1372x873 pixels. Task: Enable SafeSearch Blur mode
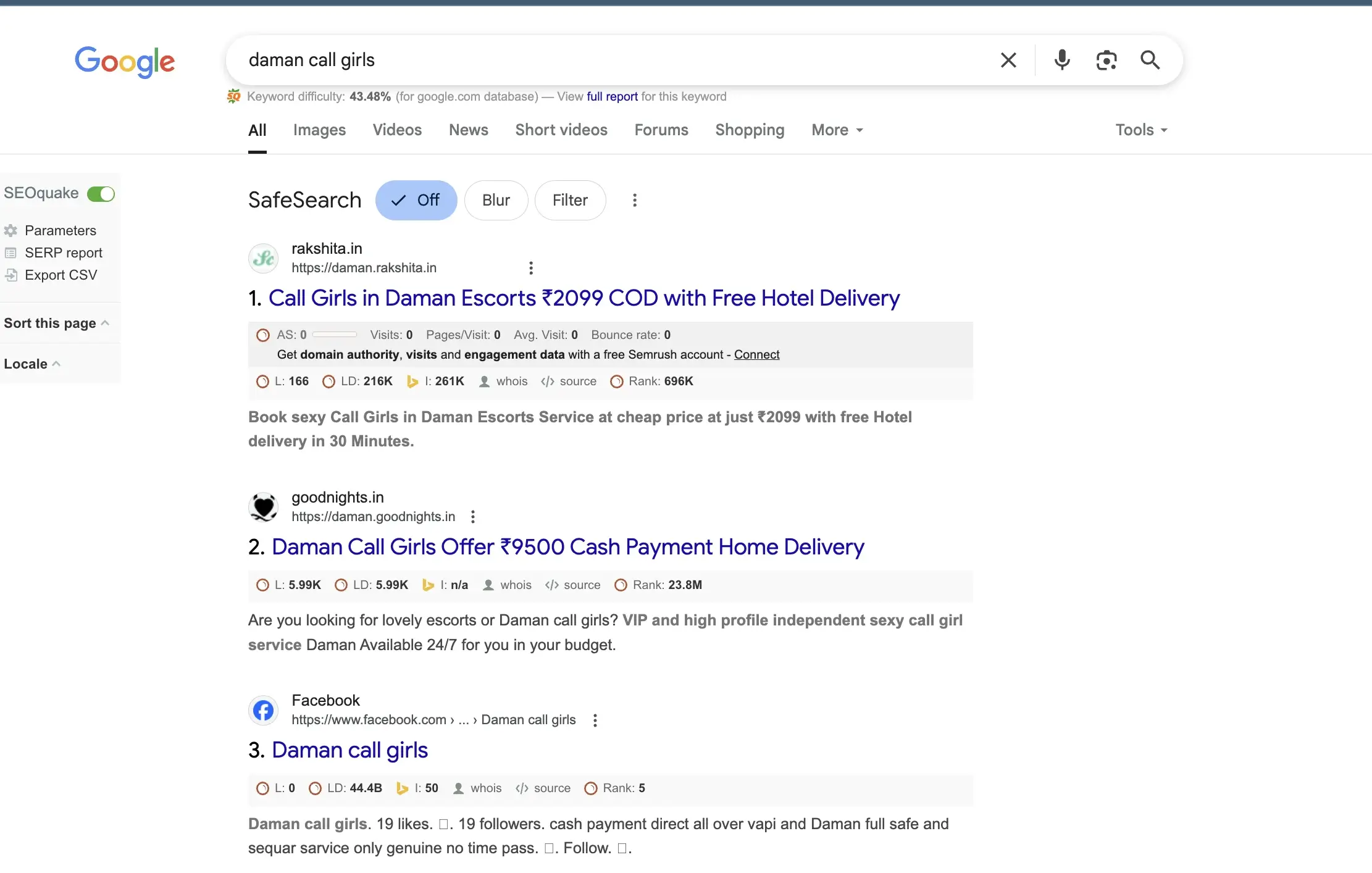tap(496, 200)
